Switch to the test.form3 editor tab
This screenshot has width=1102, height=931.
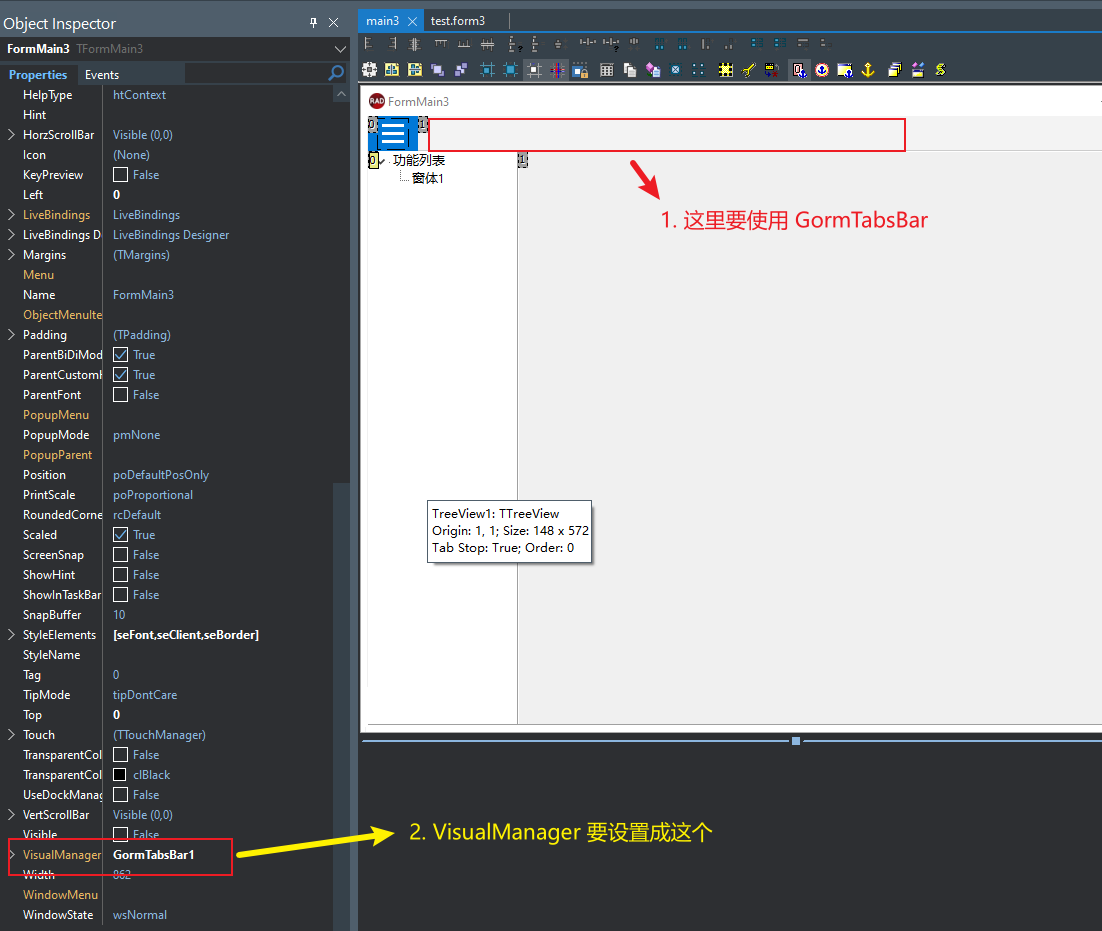click(458, 21)
